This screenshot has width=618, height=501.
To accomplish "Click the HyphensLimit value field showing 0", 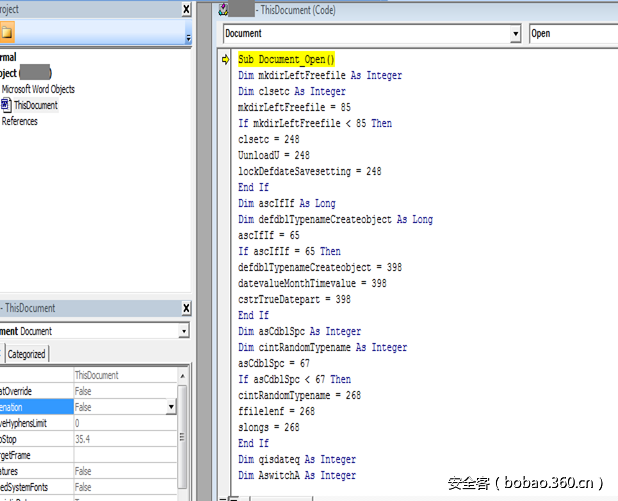I will click(x=120, y=423).
